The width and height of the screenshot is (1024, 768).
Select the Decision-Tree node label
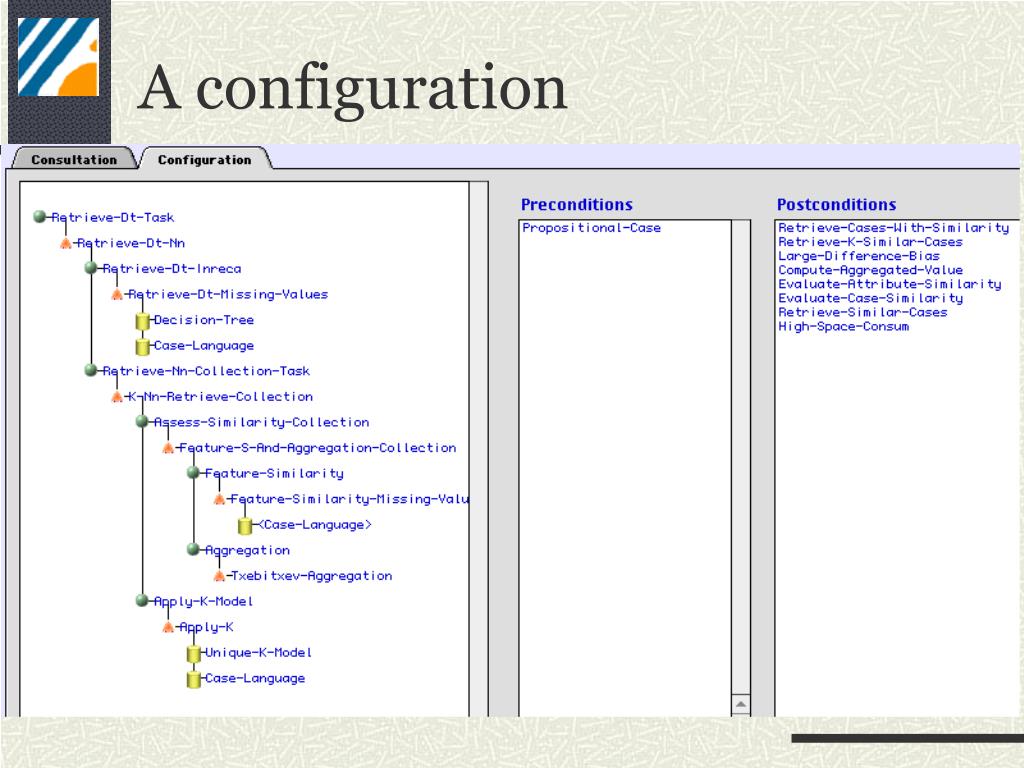coord(204,320)
